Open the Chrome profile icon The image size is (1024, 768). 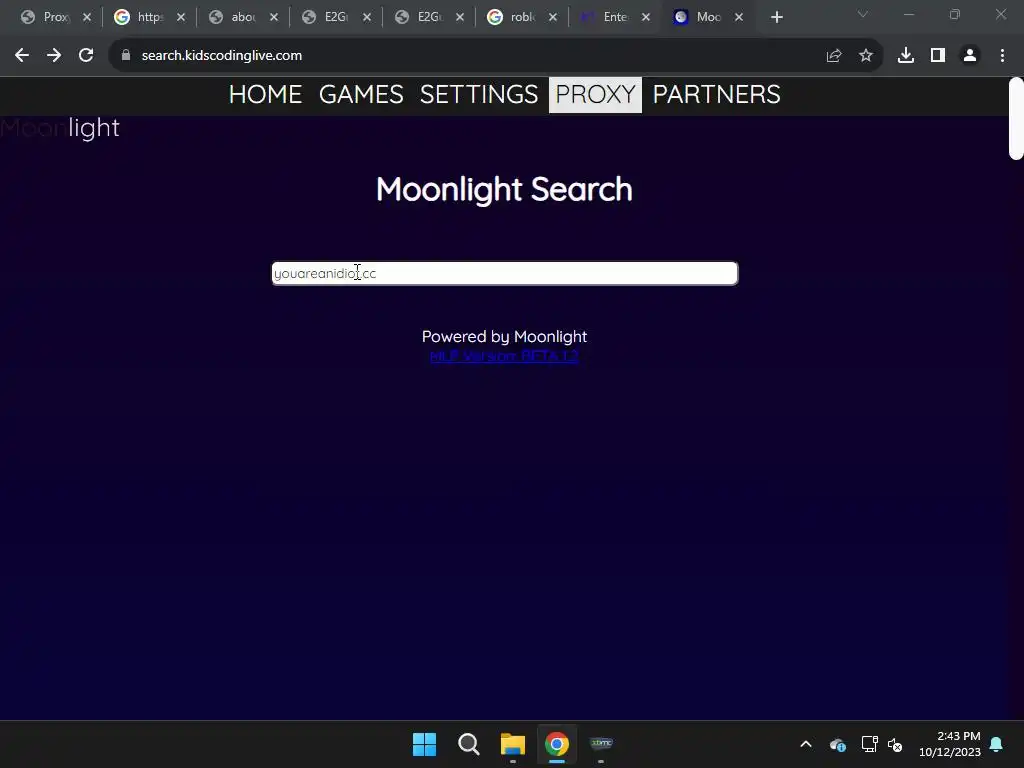(970, 56)
